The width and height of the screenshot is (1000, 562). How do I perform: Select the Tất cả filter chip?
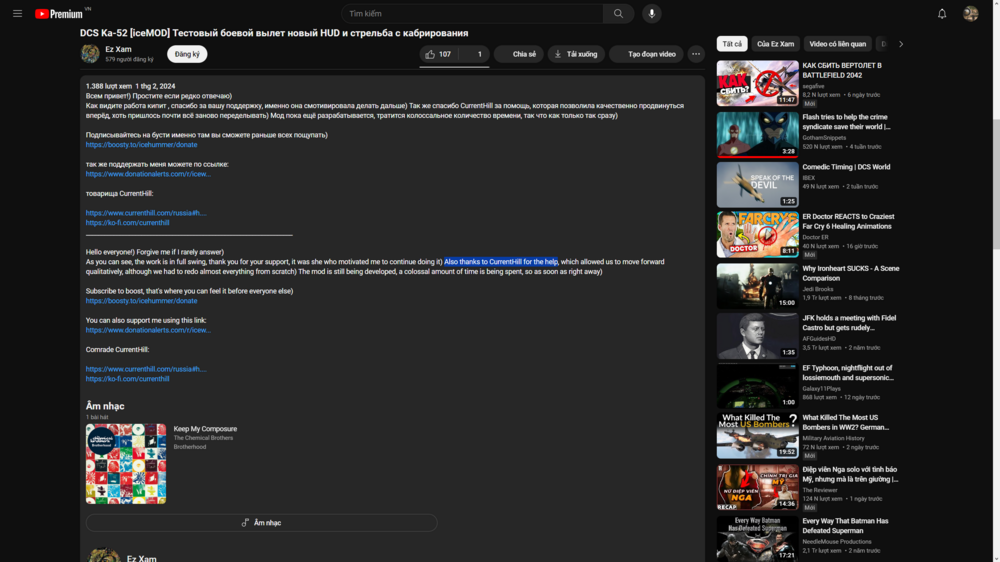[x=732, y=44]
